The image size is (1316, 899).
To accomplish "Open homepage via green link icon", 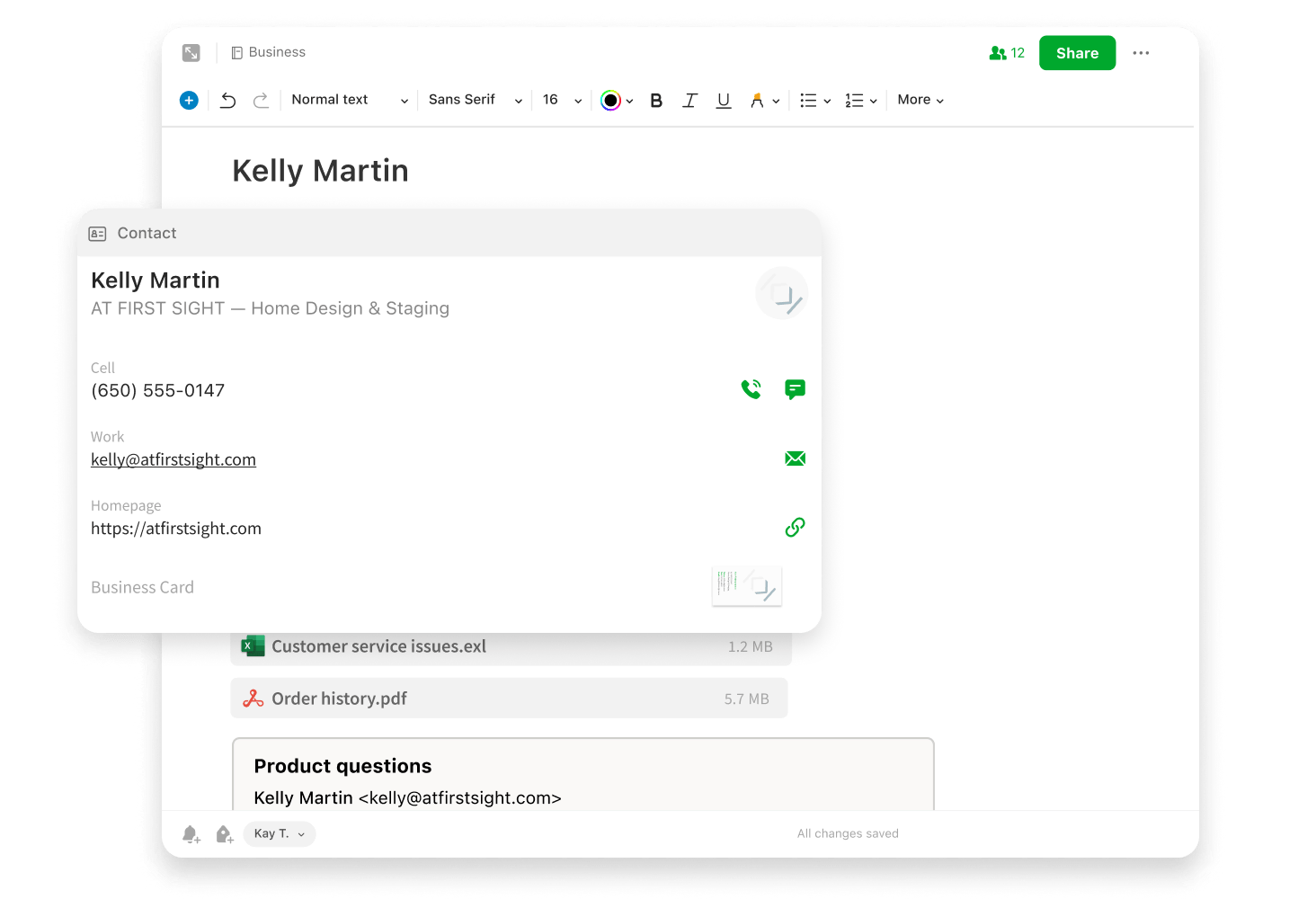I will pyautogui.click(x=795, y=528).
